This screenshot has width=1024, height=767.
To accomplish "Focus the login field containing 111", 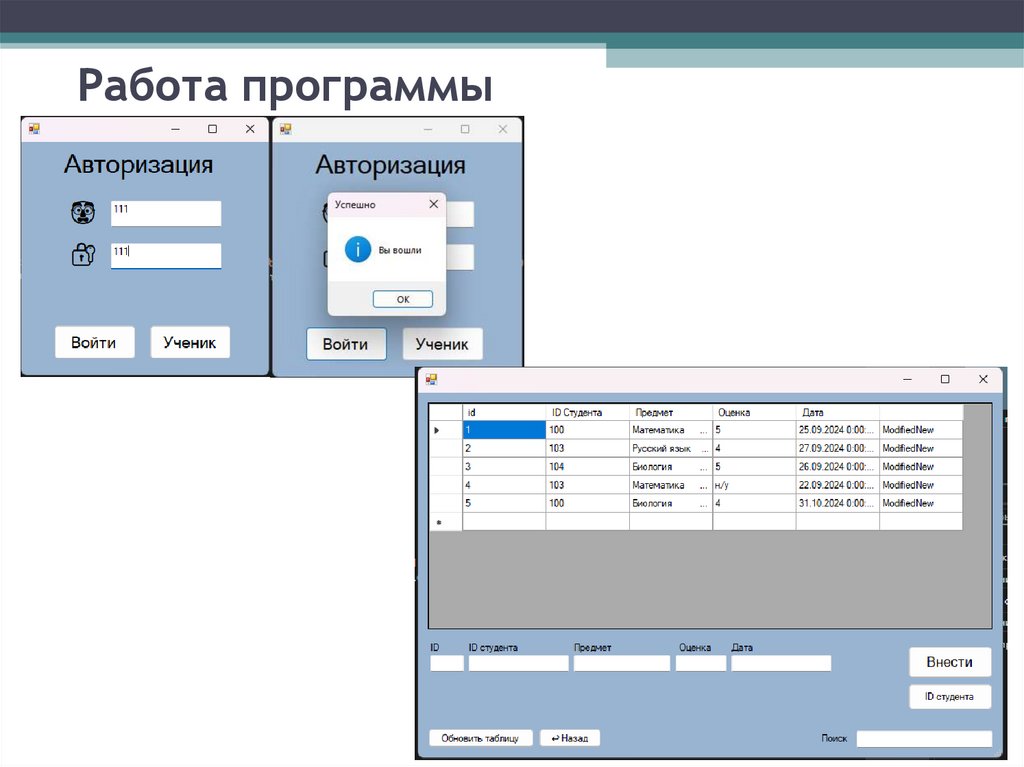I will click(166, 214).
